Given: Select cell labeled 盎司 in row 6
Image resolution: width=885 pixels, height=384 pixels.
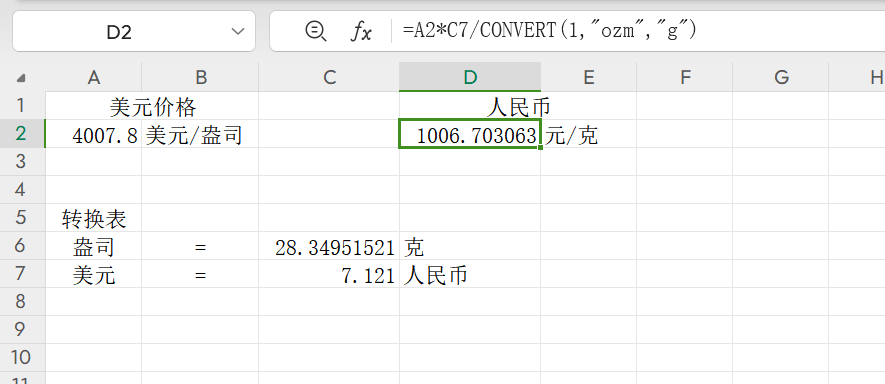Looking at the screenshot, I should pyautogui.click(x=94, y=246).
